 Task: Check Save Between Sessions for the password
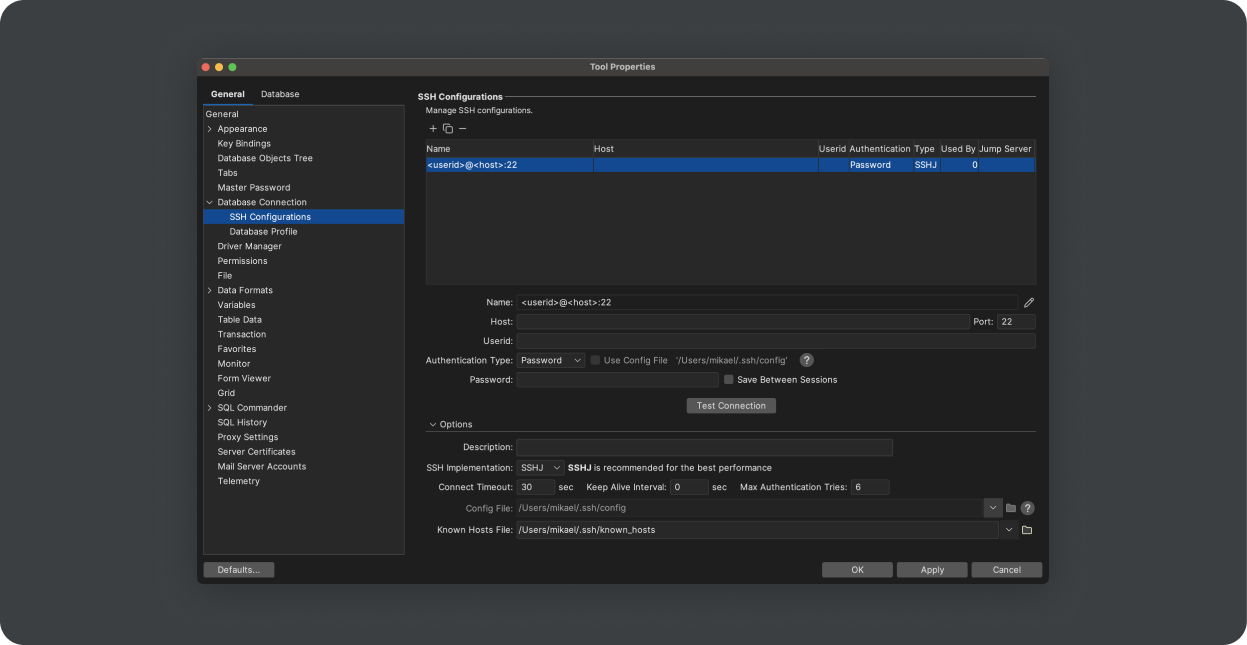coord(729,379)
